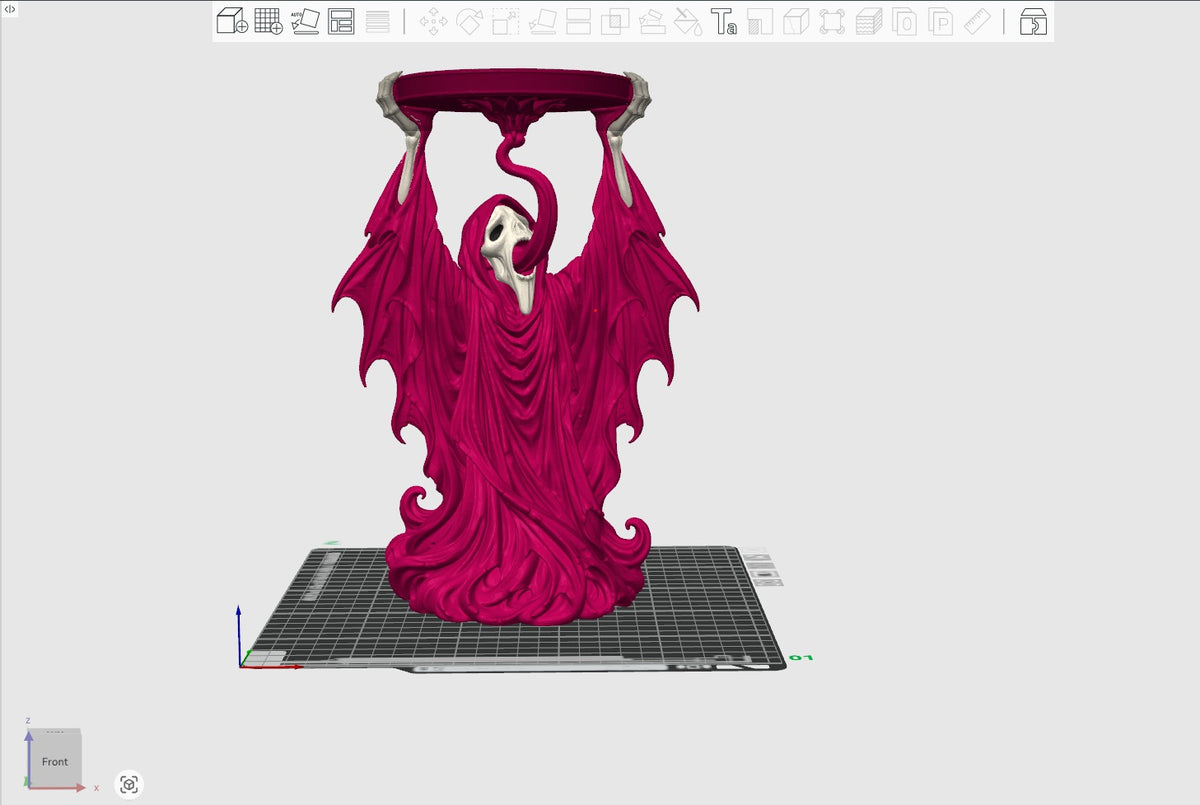Click the Front face of view cube

tap(55, 761)
